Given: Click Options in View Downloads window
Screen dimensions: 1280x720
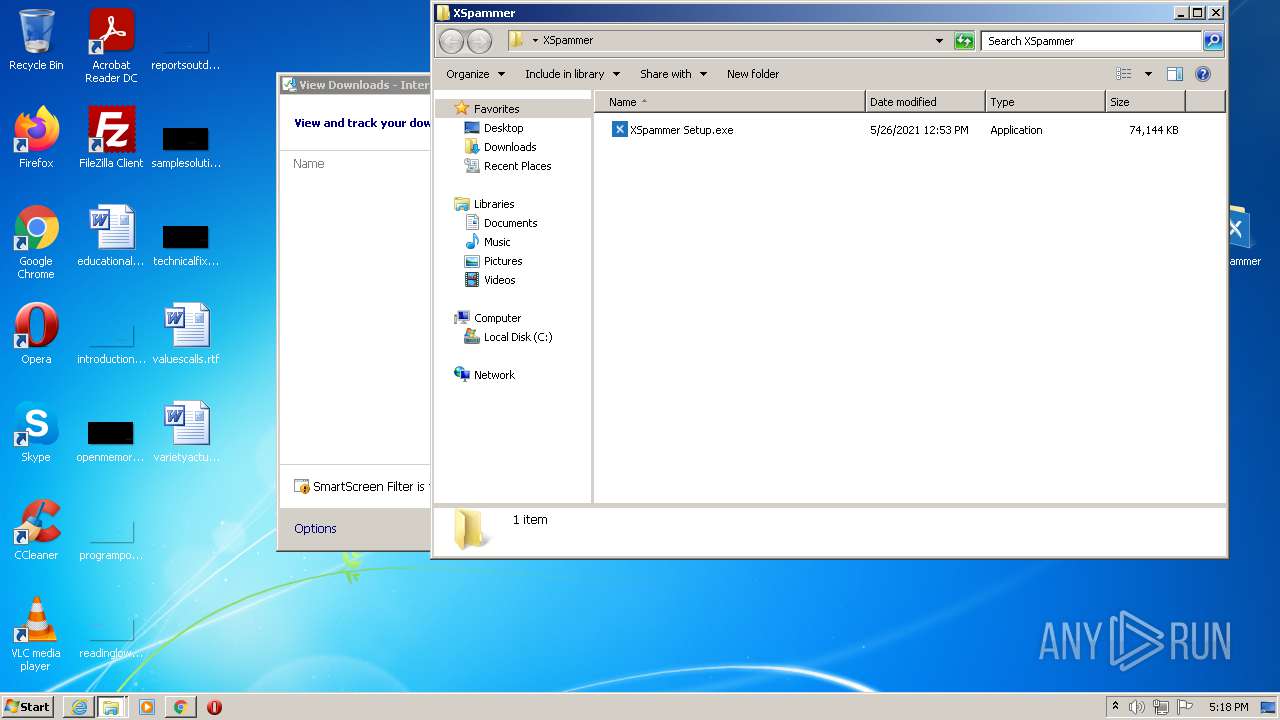Looking at the screenshot, I should pyautogui.click(x=315, y=529).
